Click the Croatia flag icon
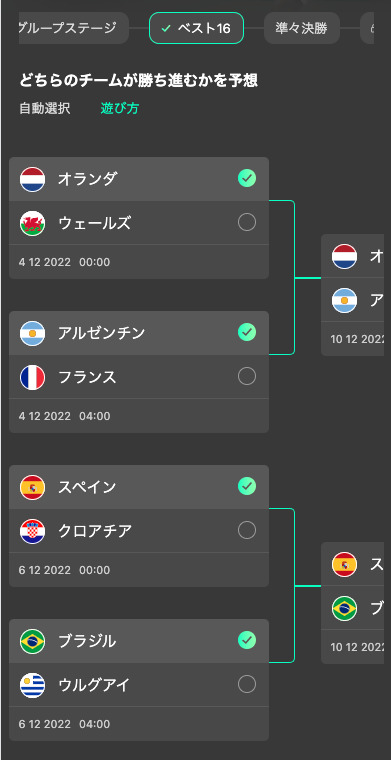Image resolution: width=391 pixels, height=760 pixels. pos(32,531)
